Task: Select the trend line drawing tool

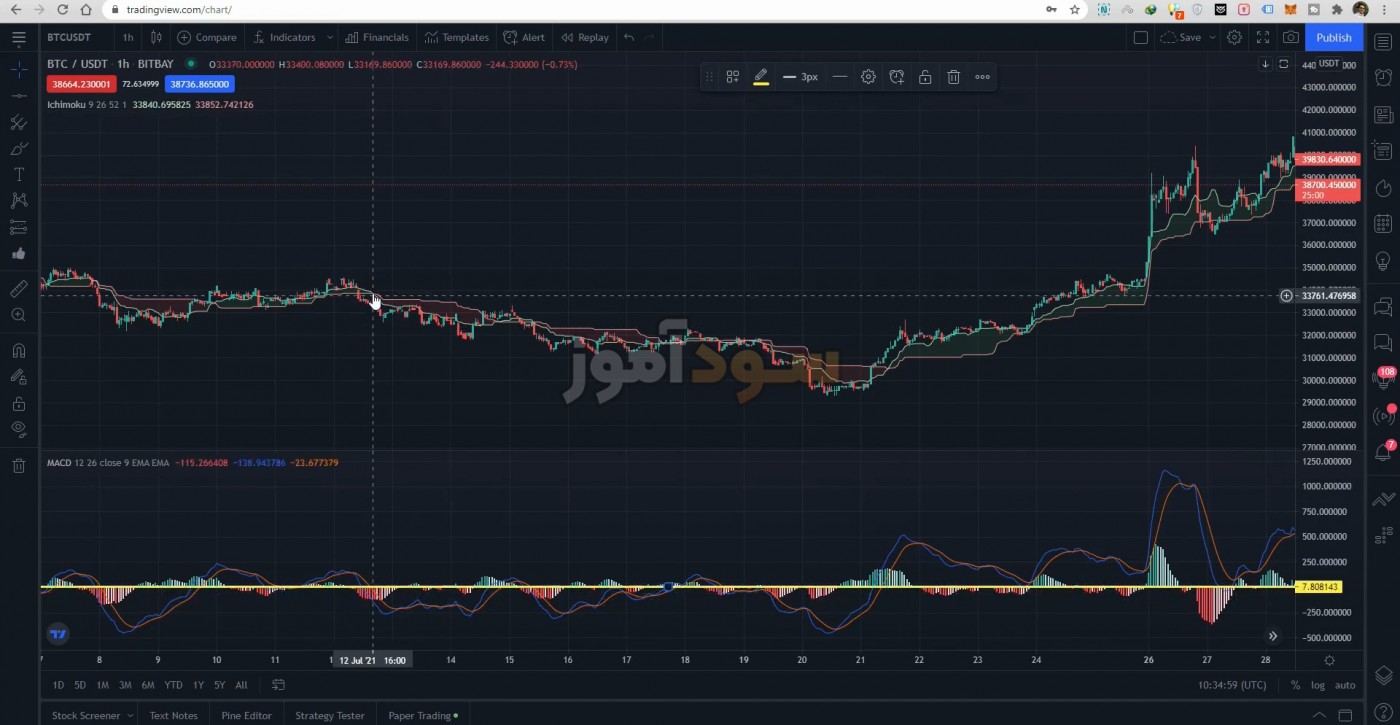Action: click(18, 96)
